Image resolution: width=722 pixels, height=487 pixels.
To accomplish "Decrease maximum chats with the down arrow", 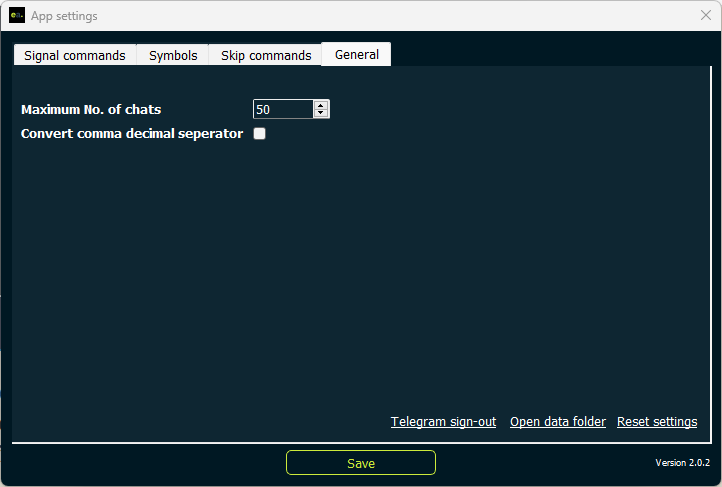I will point(321,114).
